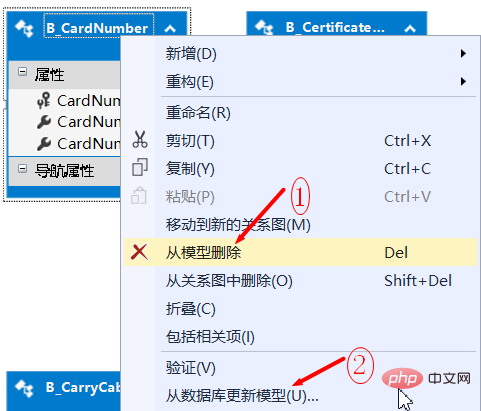Click the B_CarryCab entity icon
The width and height of the screenshot is (481, 411).
click(x=24, y=388)
